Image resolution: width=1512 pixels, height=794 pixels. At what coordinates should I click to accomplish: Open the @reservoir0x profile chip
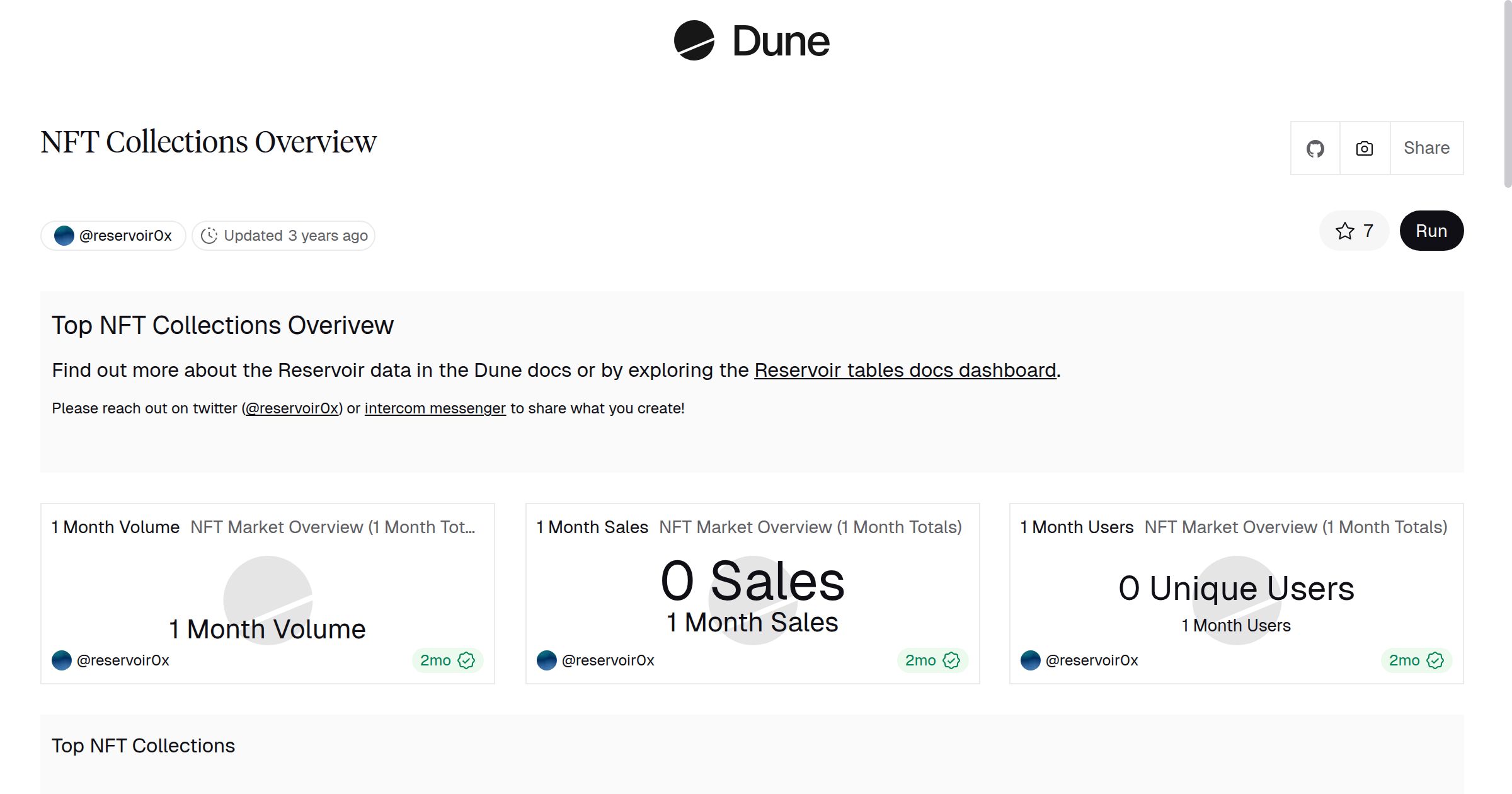[113, 234]
